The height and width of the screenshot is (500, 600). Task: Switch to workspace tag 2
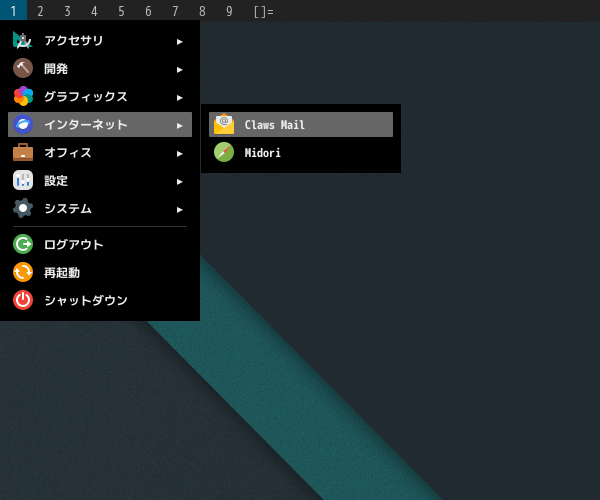click(40, 11)
